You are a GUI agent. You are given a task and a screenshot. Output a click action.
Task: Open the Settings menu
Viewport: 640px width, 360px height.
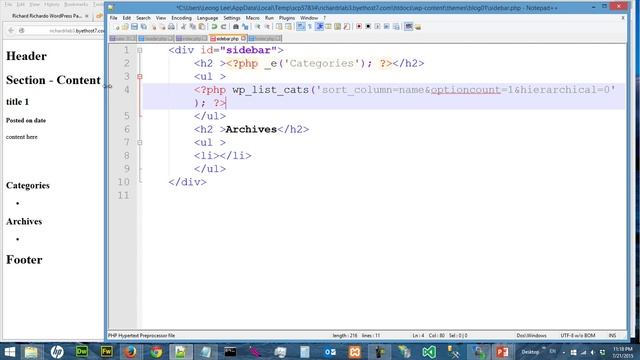pos(232,18)
